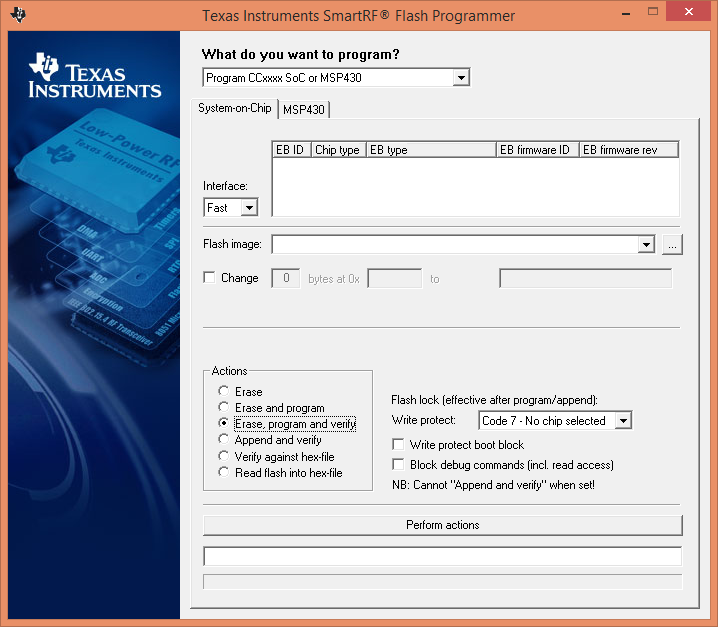Maximize the Flash Programmer window

point(653,12)
